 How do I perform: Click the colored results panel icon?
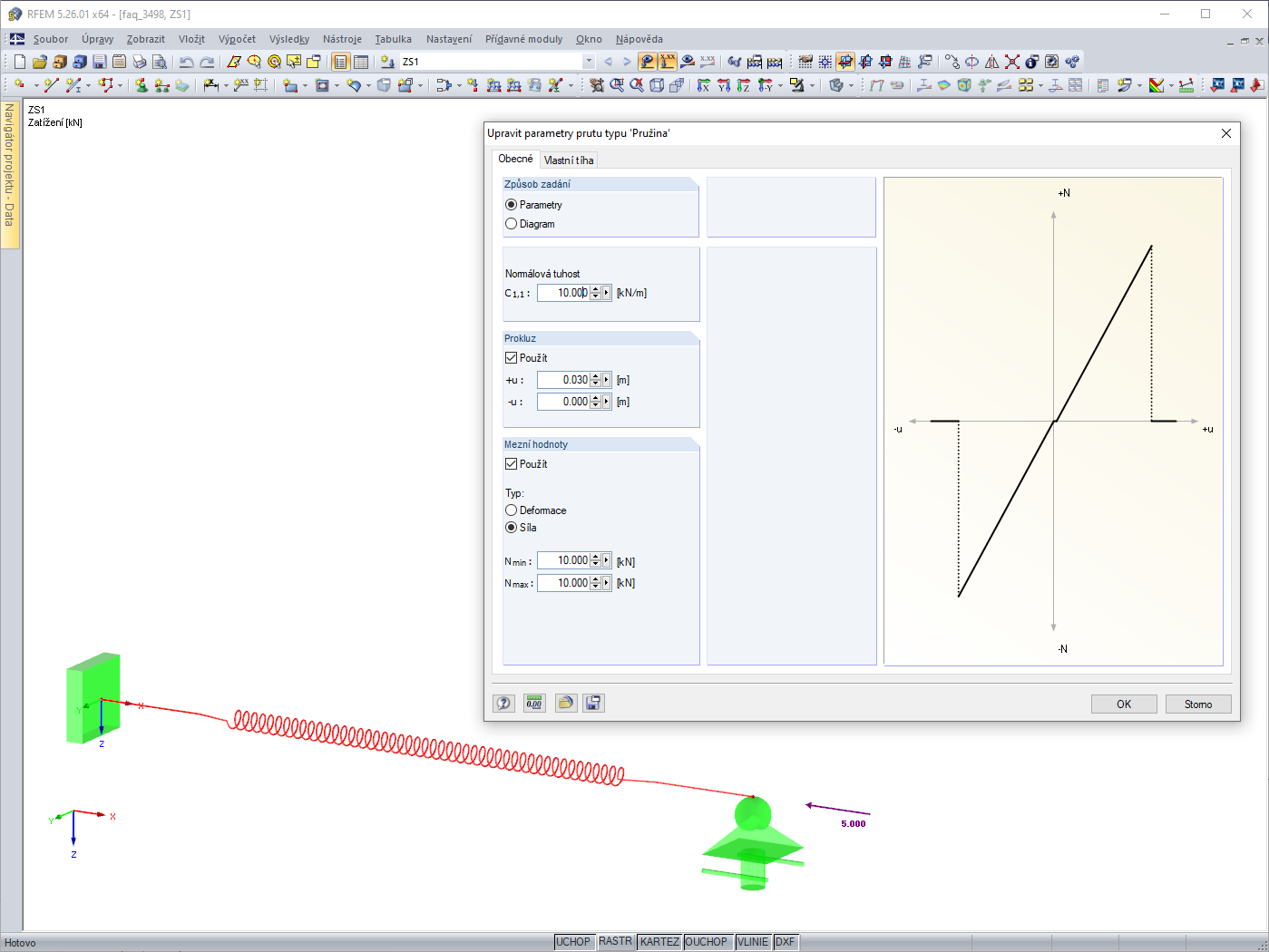(1156, 85)
